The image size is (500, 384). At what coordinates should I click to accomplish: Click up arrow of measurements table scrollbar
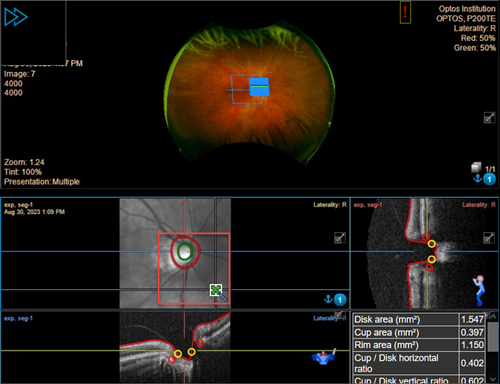(493, 316)
